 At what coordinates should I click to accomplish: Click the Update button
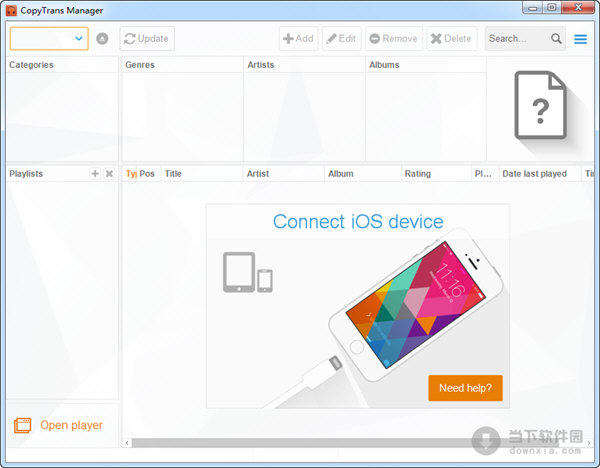pos(147,39)
